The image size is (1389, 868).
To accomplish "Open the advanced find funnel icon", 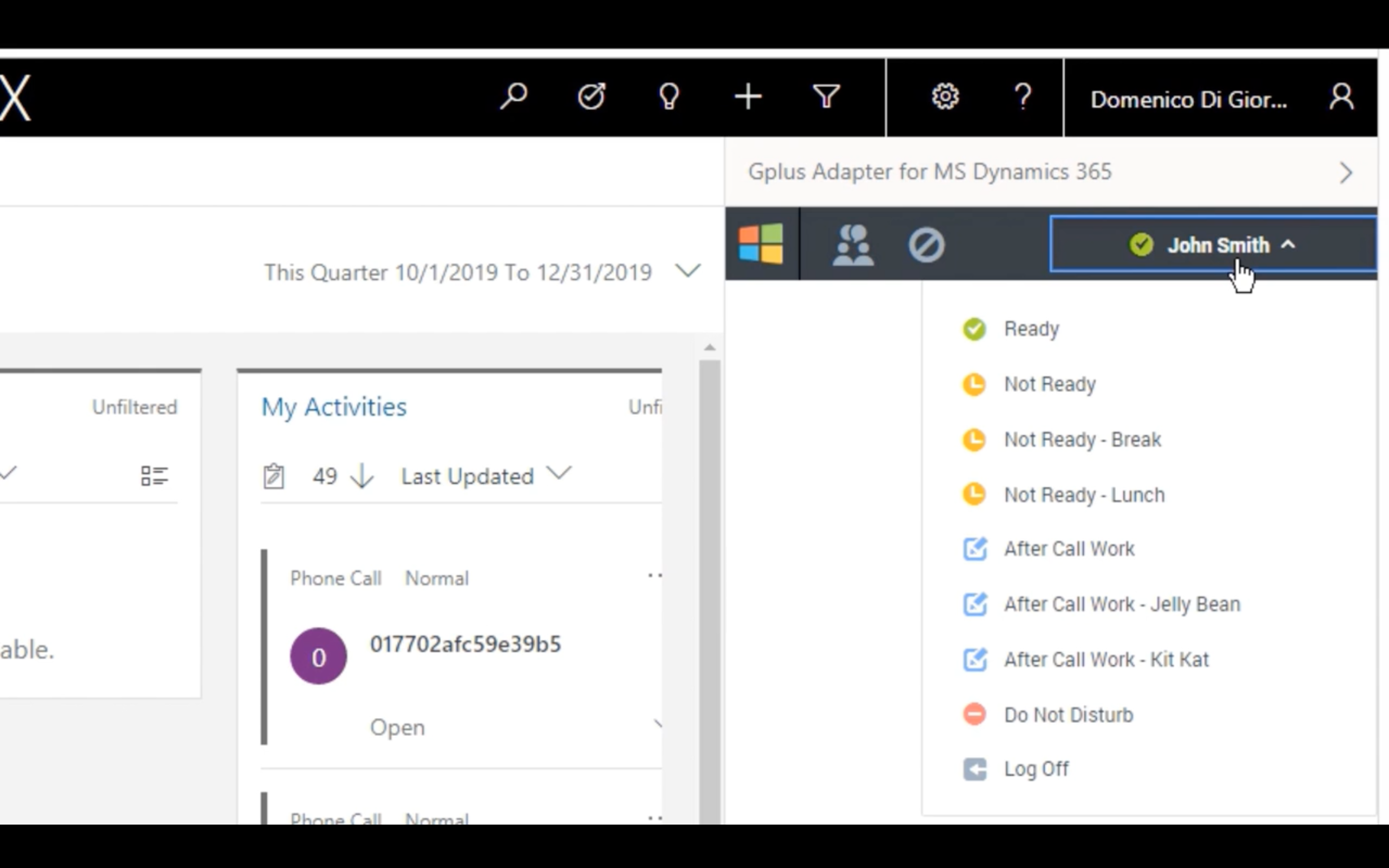I will (826, 96).
